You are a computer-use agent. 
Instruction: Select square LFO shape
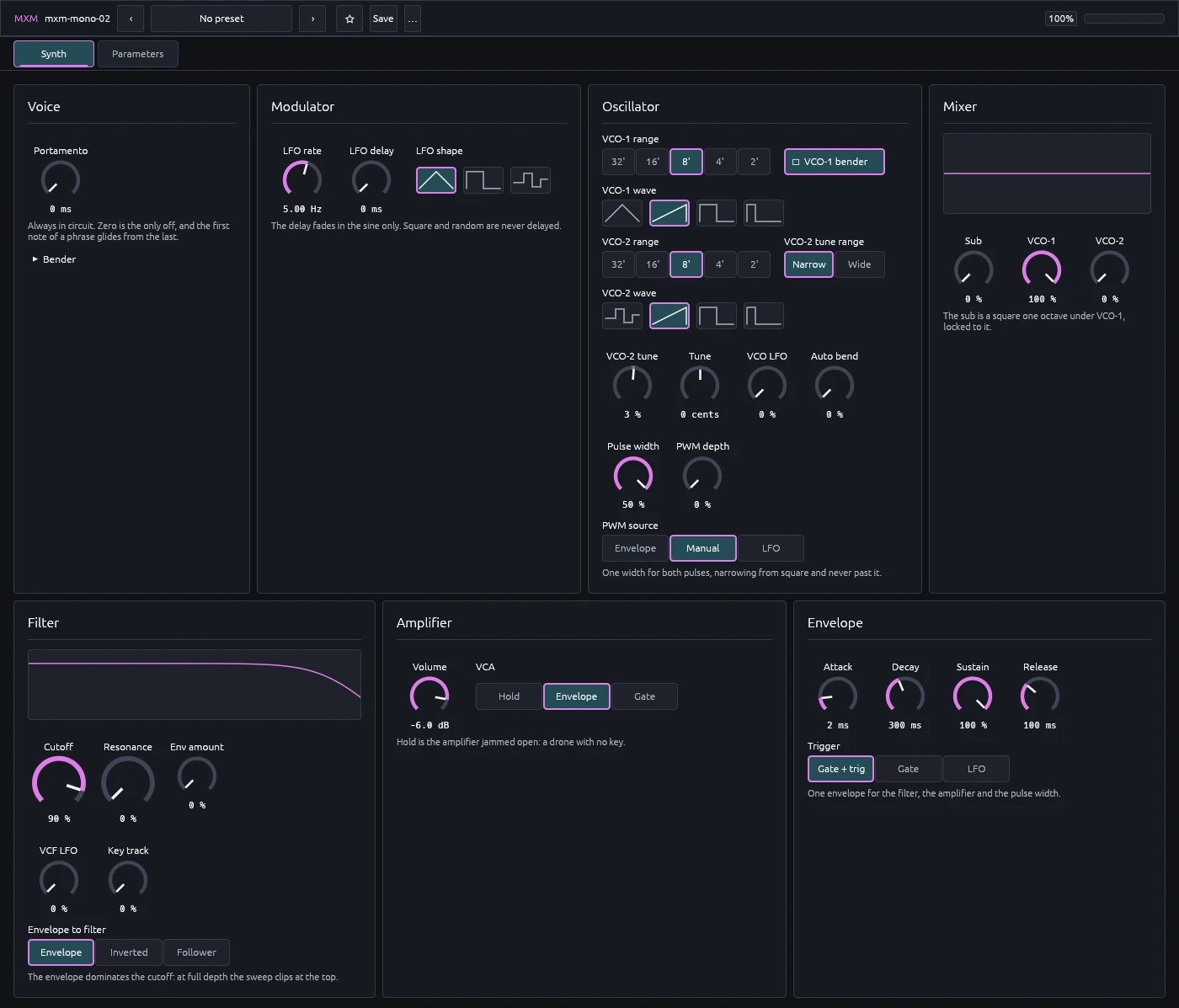pos(483,180)
